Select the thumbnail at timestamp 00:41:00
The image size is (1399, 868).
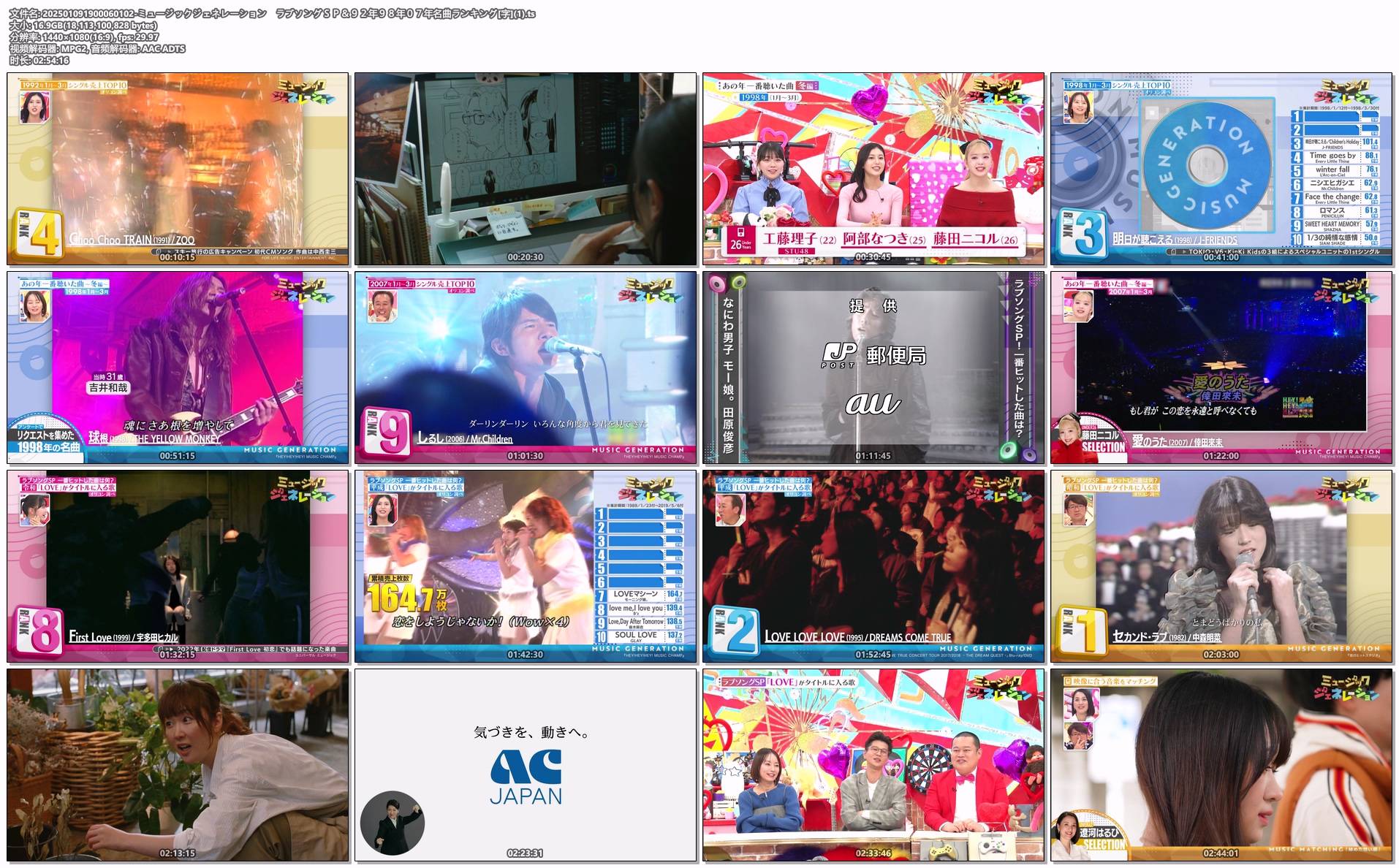(x=1221, y=169)
